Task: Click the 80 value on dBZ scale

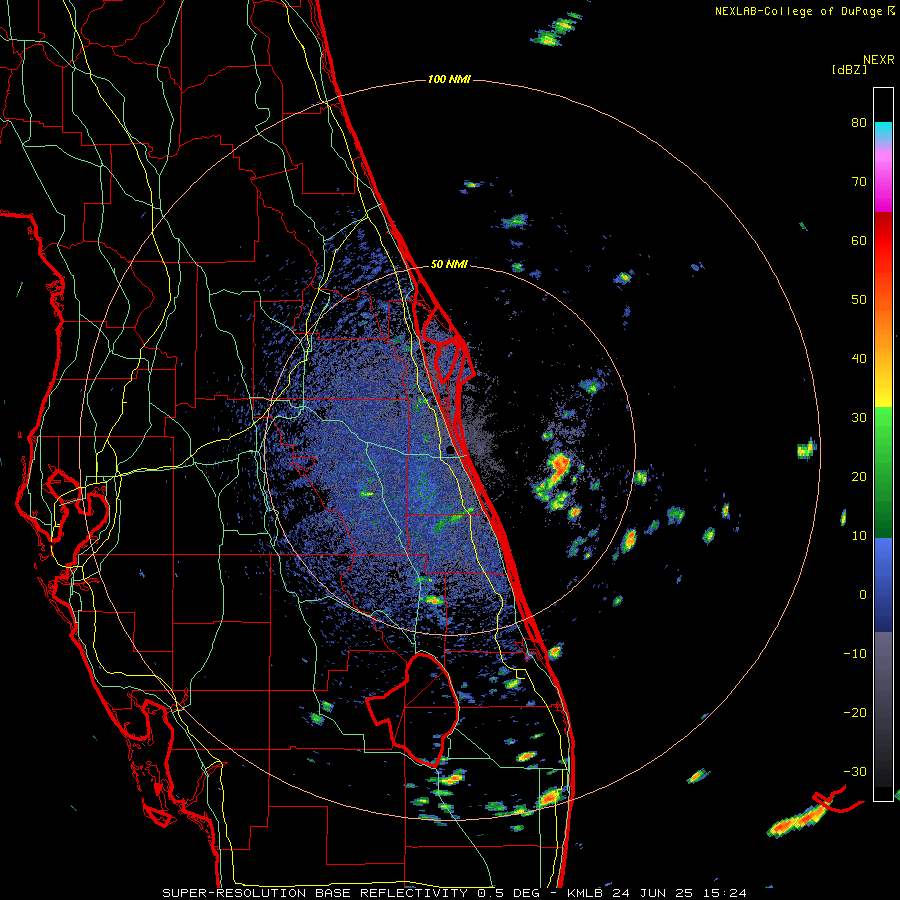Action: (x=859, y=123)
